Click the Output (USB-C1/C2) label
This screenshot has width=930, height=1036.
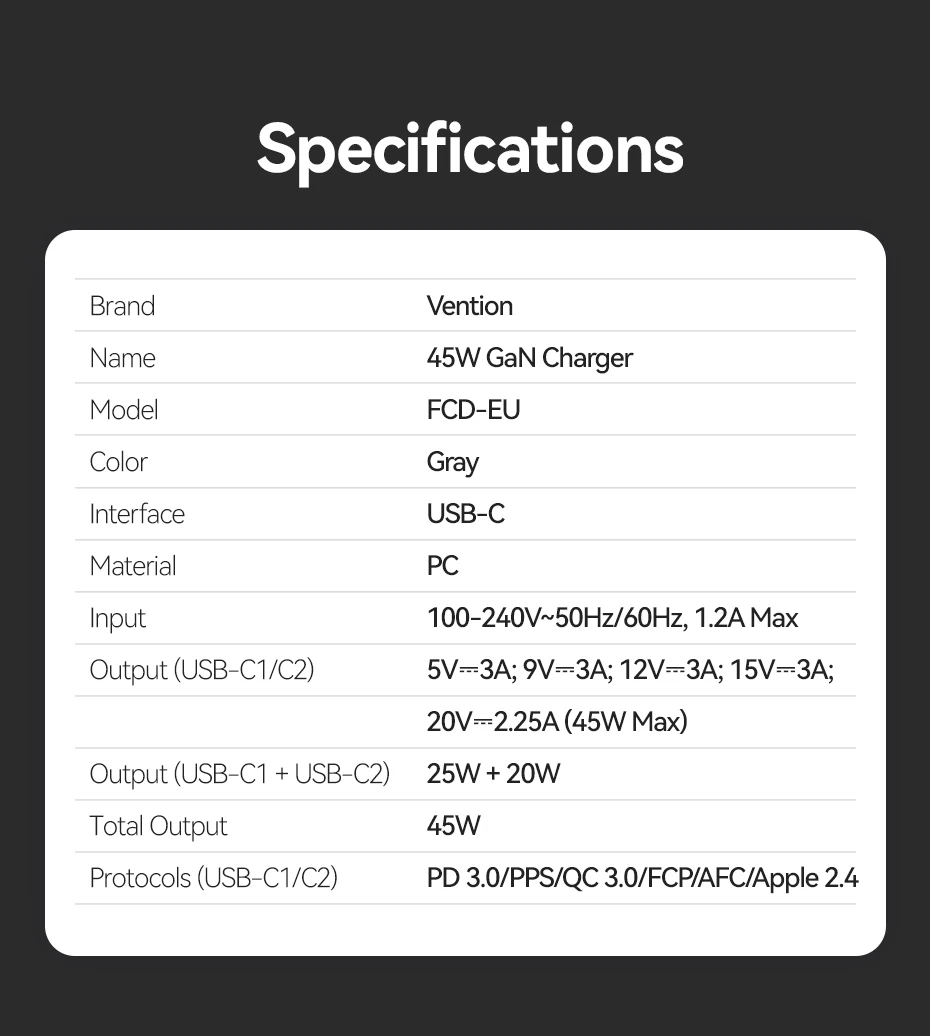point(201,670)
